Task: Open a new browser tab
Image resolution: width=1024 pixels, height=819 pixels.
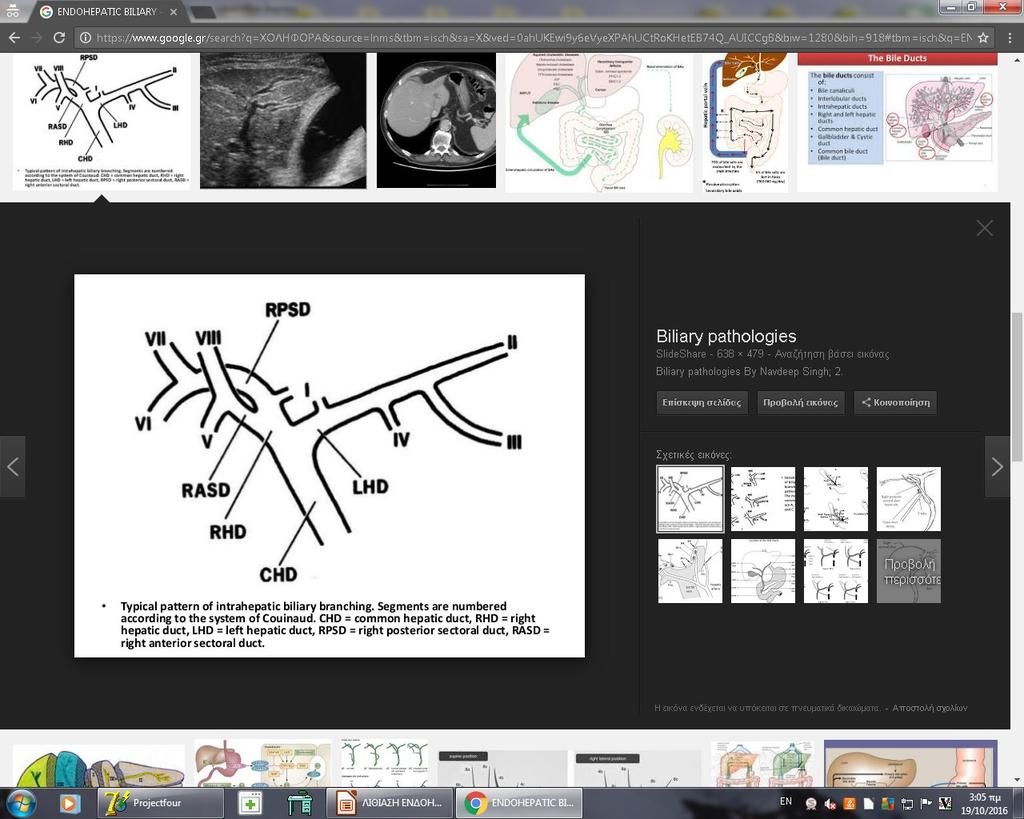Action: [203, 12]
